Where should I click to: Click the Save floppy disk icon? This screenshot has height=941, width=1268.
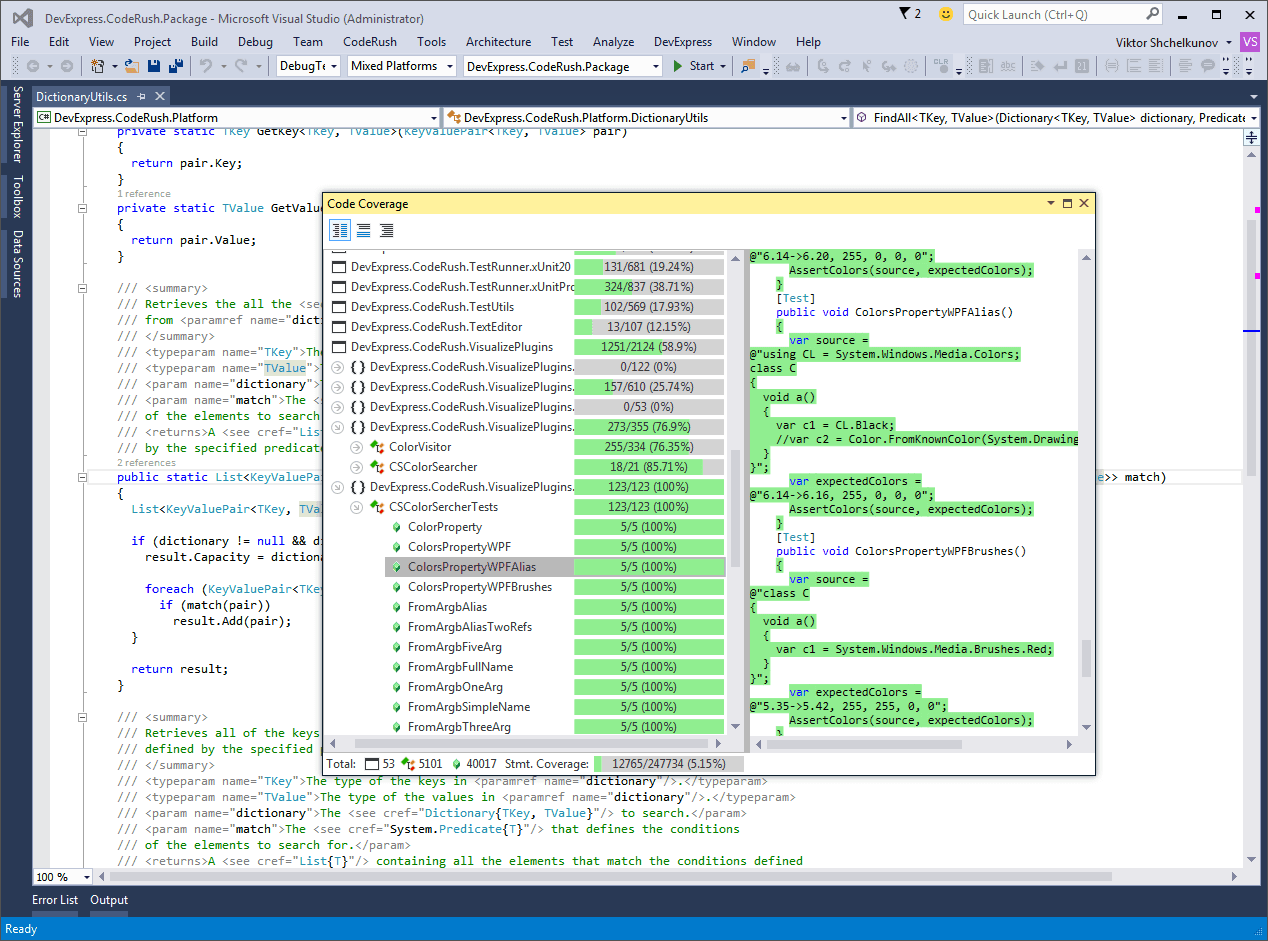(x=154, y=66)
